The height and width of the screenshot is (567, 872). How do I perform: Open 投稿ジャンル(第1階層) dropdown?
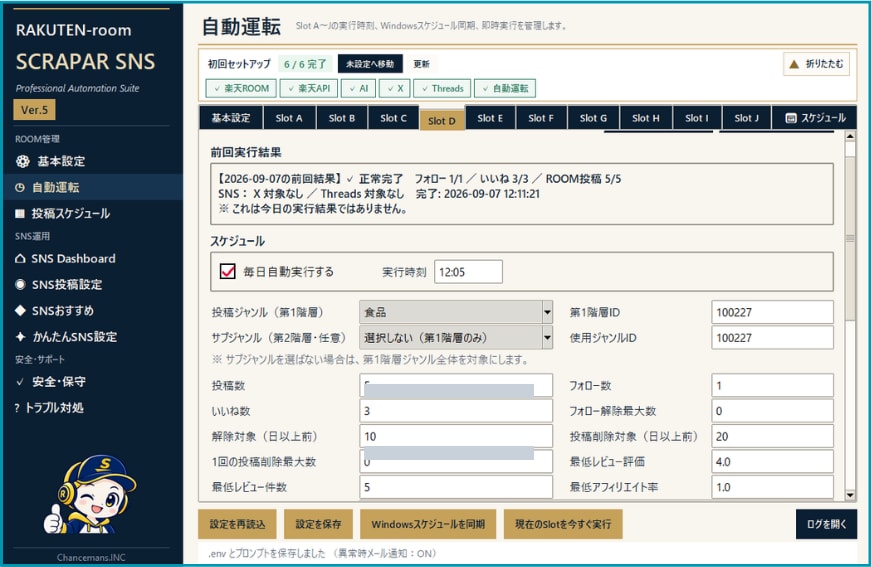456,312
